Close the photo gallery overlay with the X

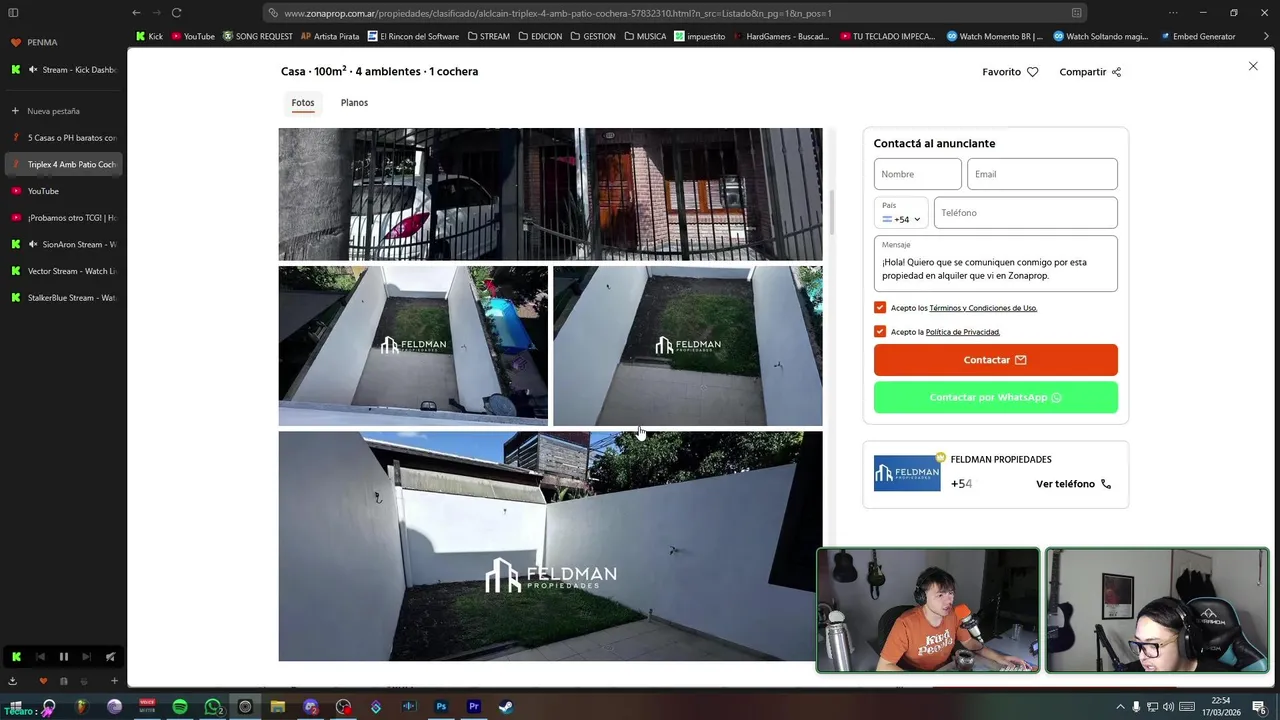(x=1253, y=66)
